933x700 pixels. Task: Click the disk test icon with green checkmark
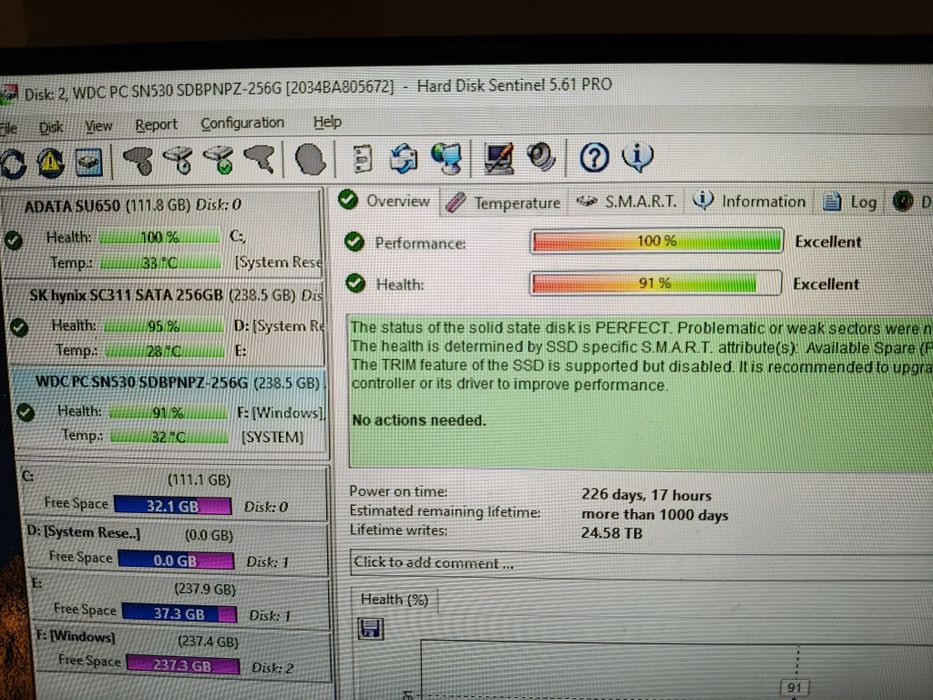click(219, 160)
